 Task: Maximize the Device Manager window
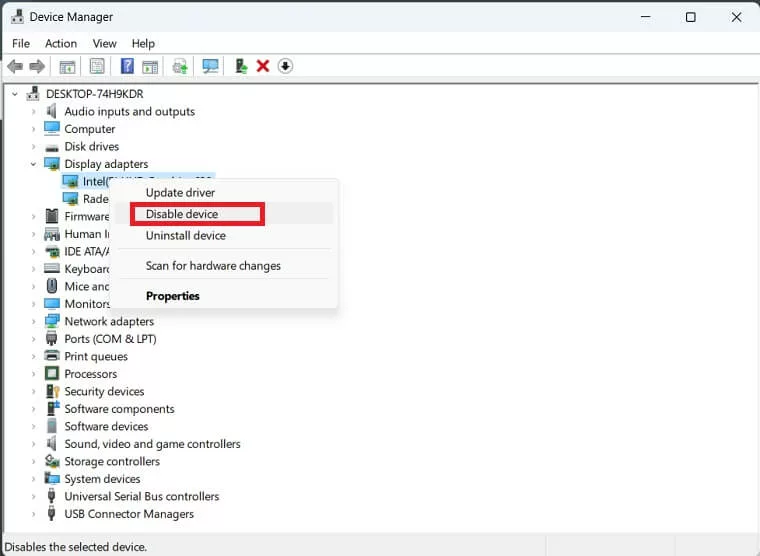click(x=691, y=17)
